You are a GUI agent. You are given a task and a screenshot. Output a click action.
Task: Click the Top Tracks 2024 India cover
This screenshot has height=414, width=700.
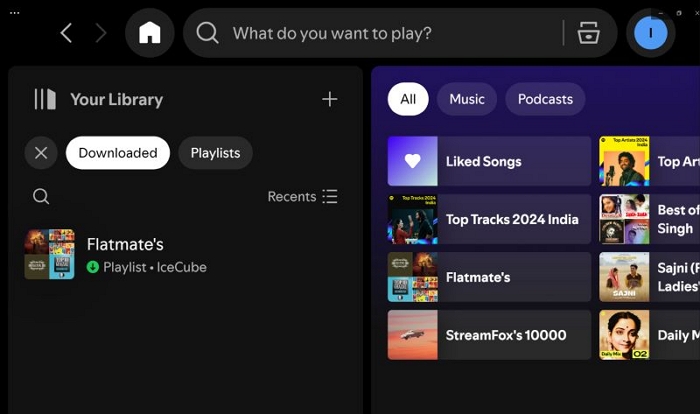pos(412,219)
